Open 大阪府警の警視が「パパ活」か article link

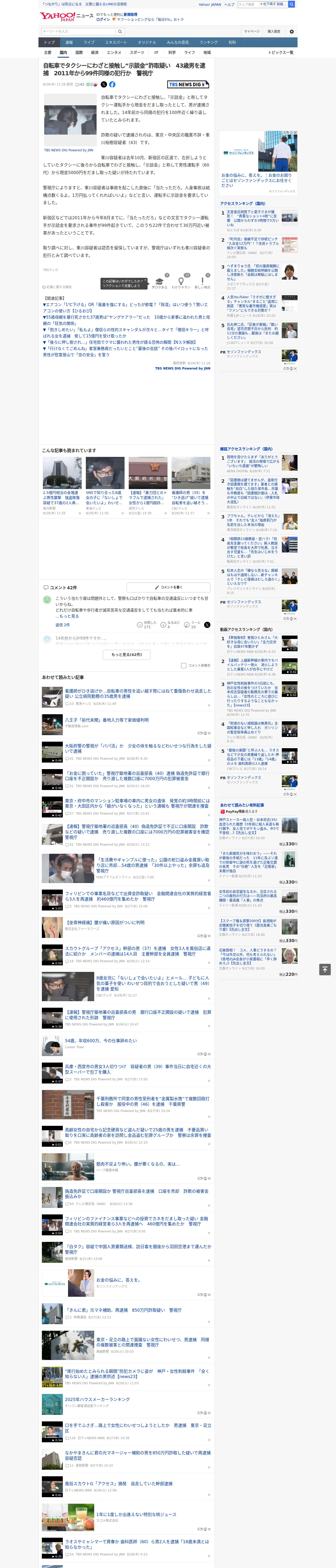coord(138,748)
